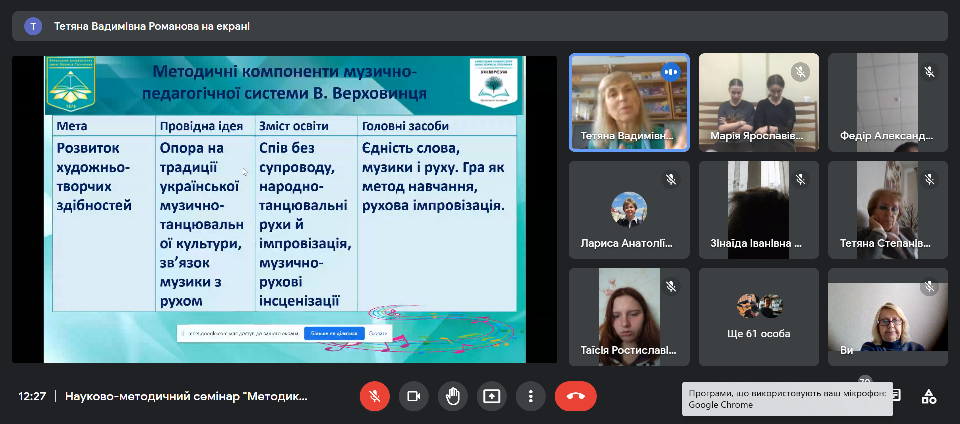
Task: Select Зінаїда Іванівна participant tile
Action: tap(759, 210)
